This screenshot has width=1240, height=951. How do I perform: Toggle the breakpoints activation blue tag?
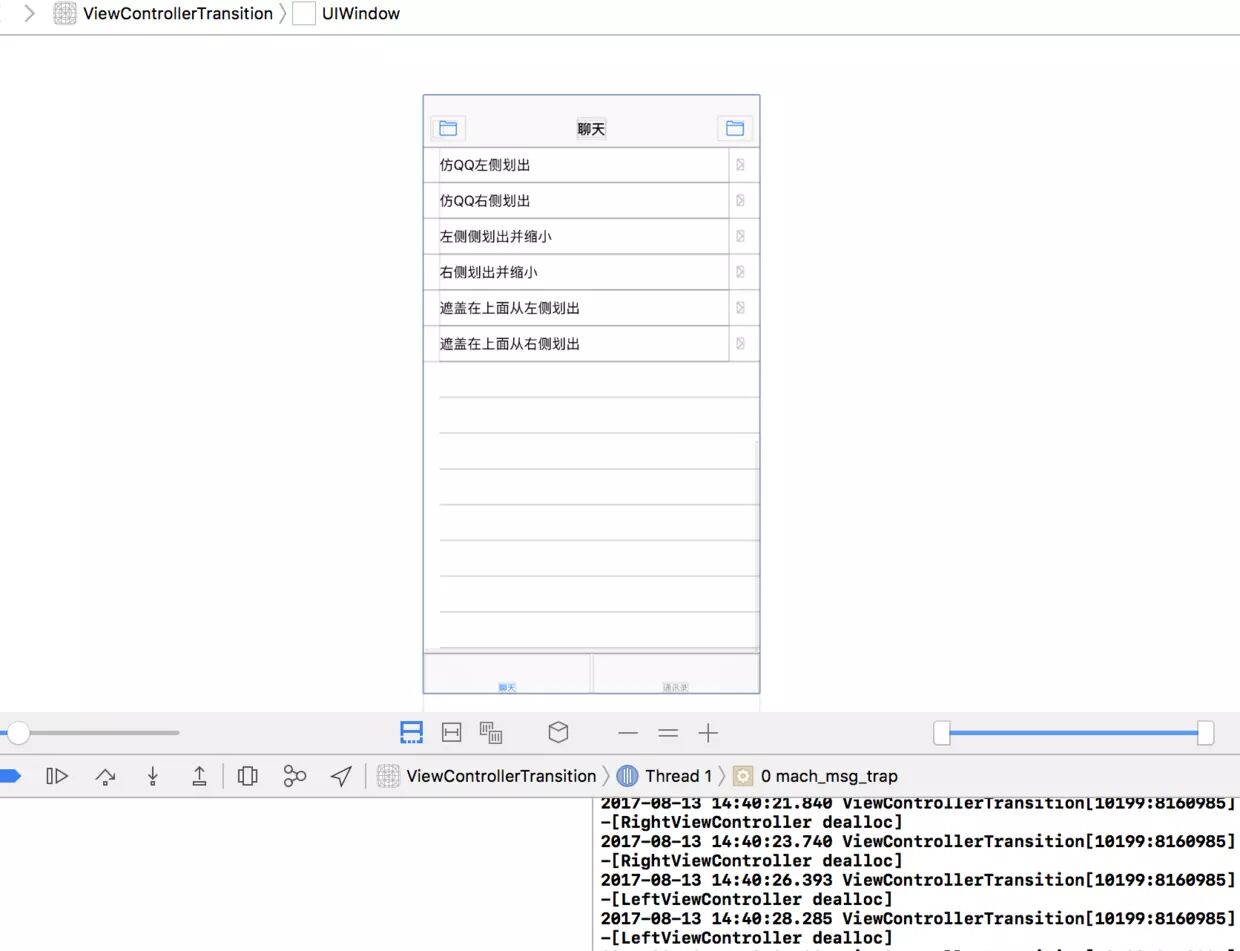coord(10,776)
